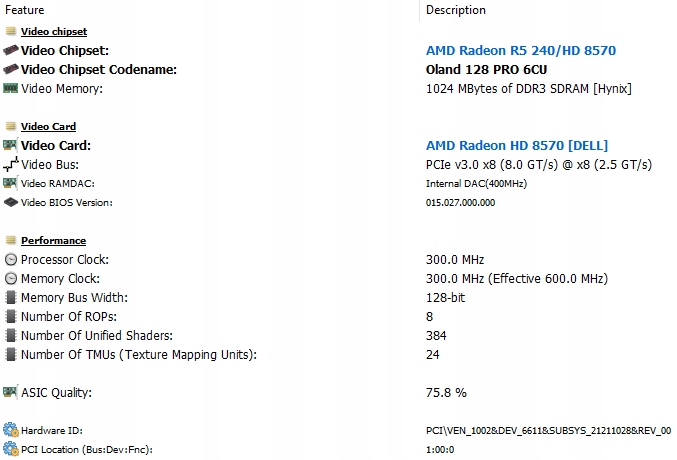677x460 pixels.
Task: Select the Video Card section heading
Action: [48, 127]
